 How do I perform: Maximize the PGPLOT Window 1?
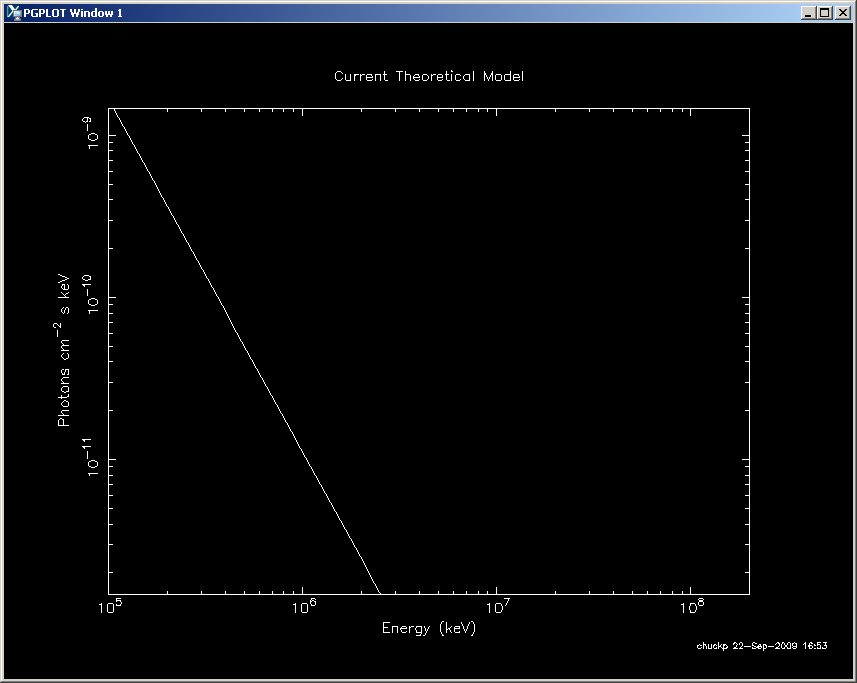click(825, 13)
